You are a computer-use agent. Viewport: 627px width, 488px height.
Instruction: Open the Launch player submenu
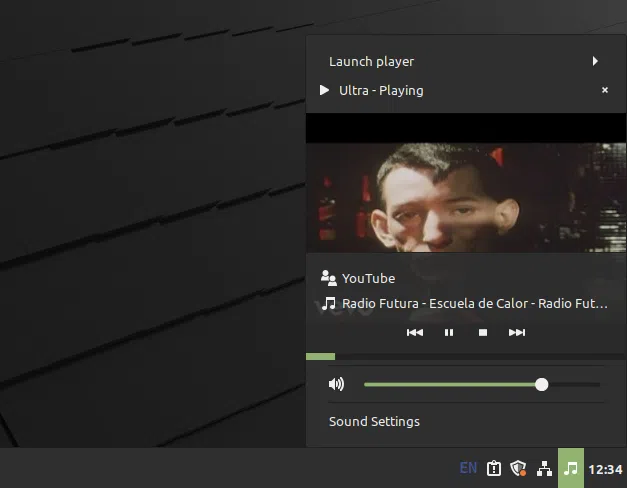tap(466, 61)
